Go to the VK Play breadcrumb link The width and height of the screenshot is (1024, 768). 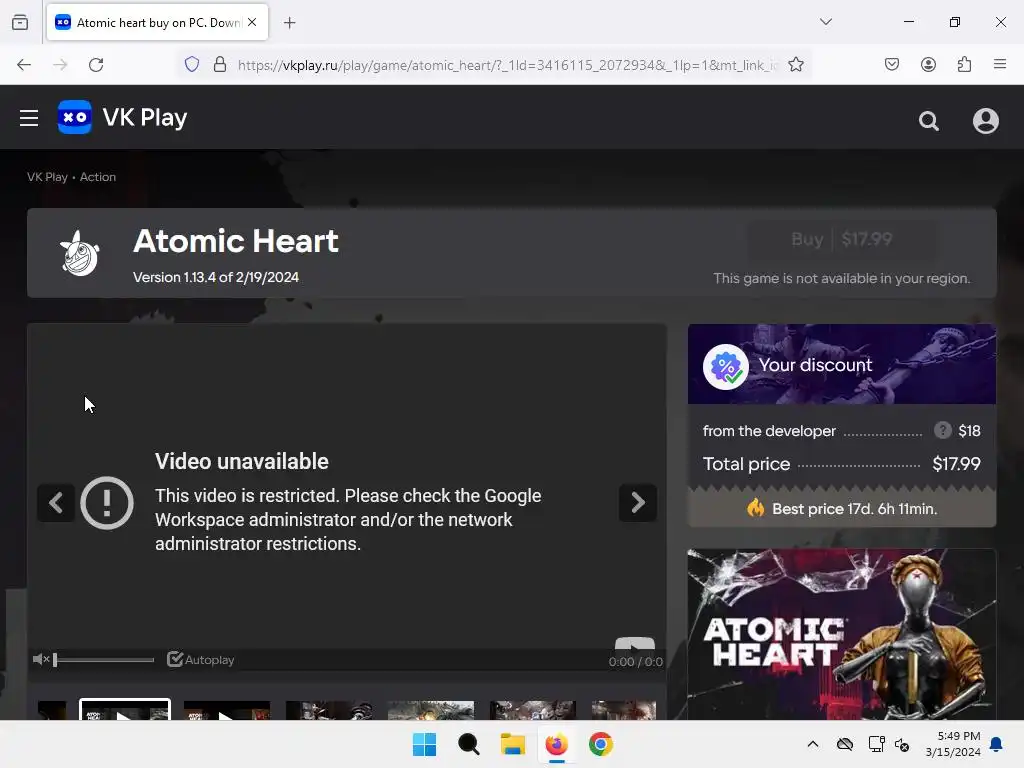coord(47,177)
